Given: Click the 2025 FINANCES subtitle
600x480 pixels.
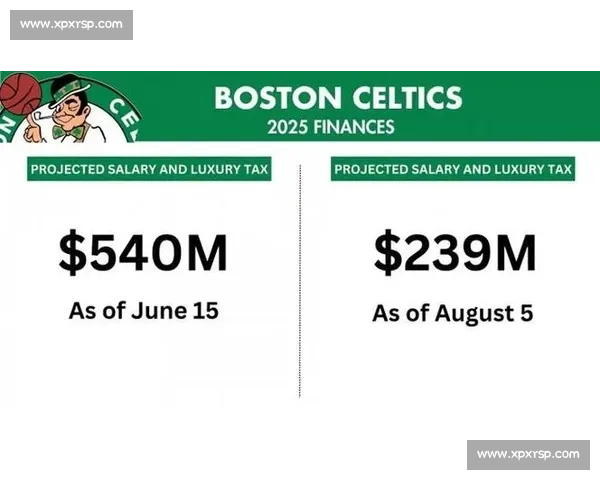Looking at the screenshot, I should coord(331,127).
